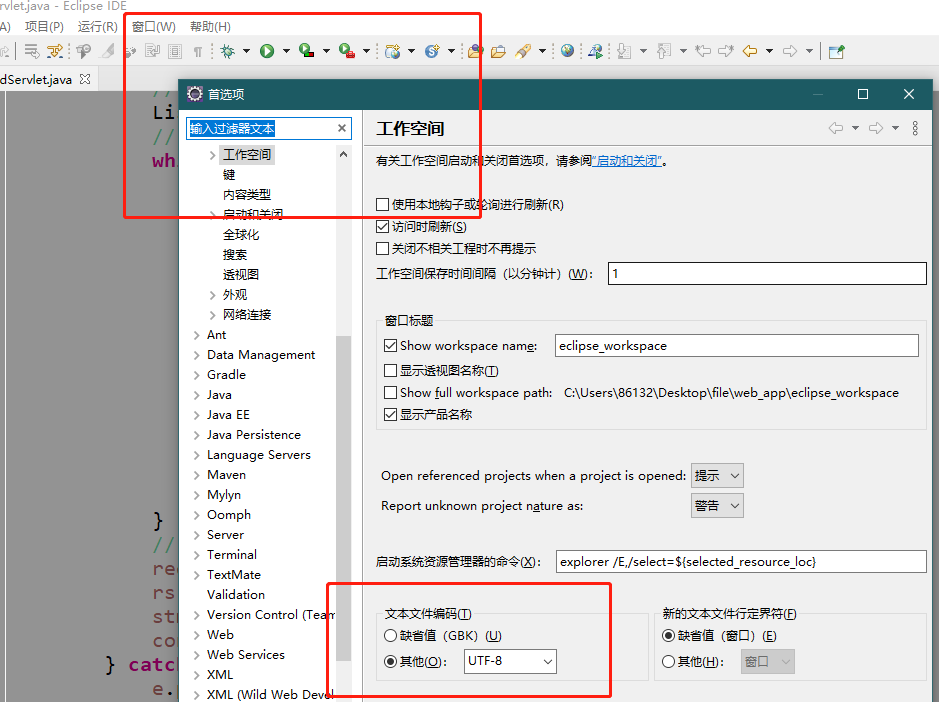Screen dimensions: 939x702
Task: Enable show perspective name checkbox
Action: coord(390,371)
